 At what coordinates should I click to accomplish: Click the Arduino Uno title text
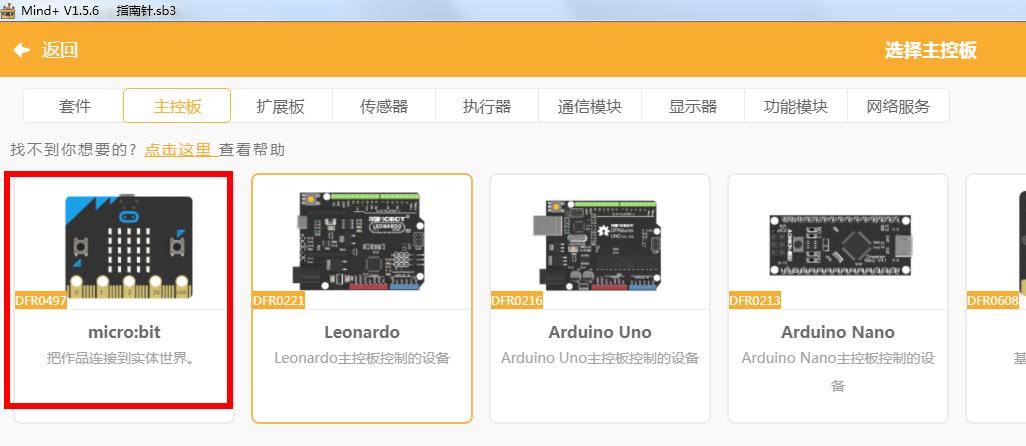[600, 332]
